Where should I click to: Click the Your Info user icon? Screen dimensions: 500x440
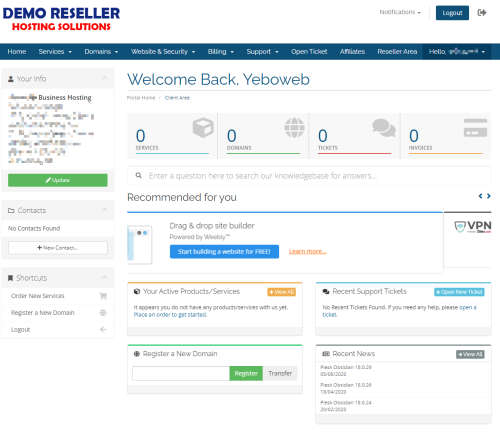pyautogui.click(x=11, y=79)
